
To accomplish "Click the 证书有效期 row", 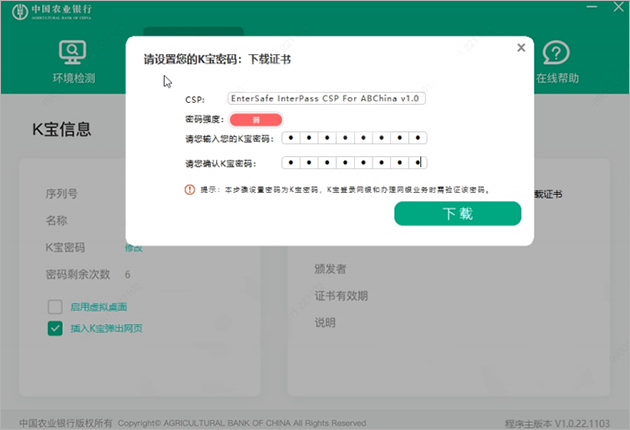I will pos(341,296).
